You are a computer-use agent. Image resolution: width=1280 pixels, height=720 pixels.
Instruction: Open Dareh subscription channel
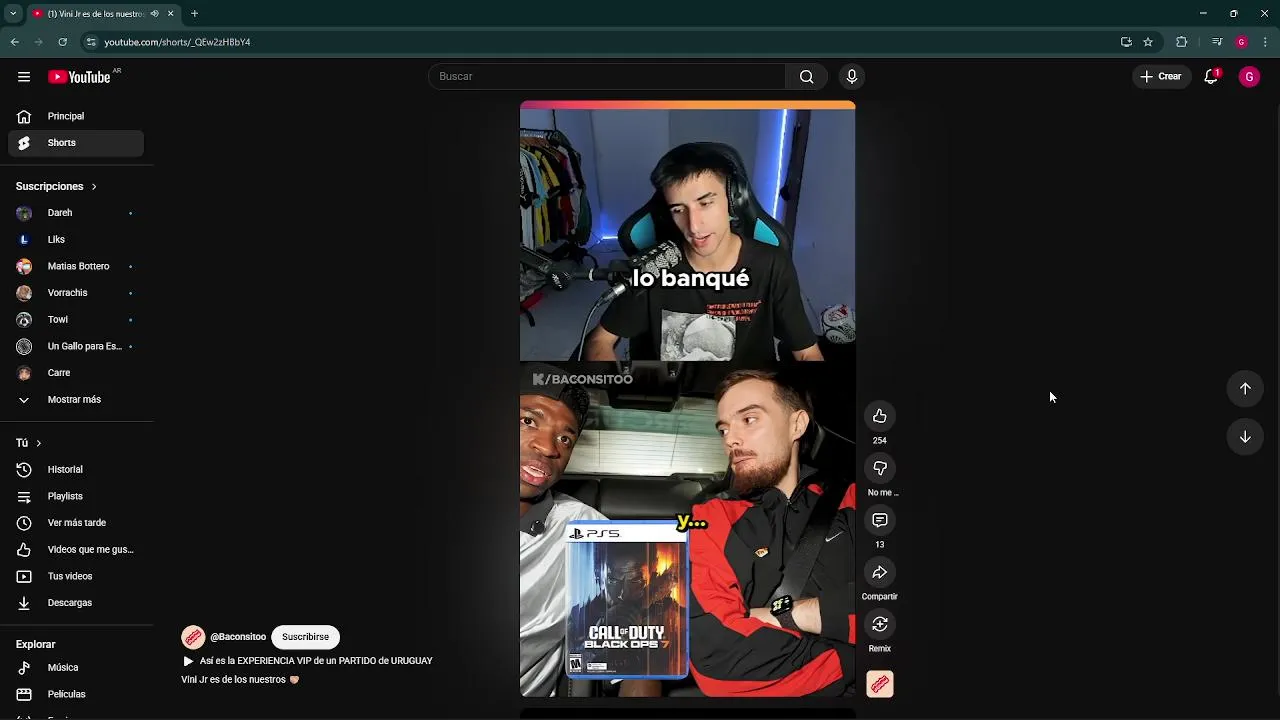pyautogui.click(x=76, y=213)
